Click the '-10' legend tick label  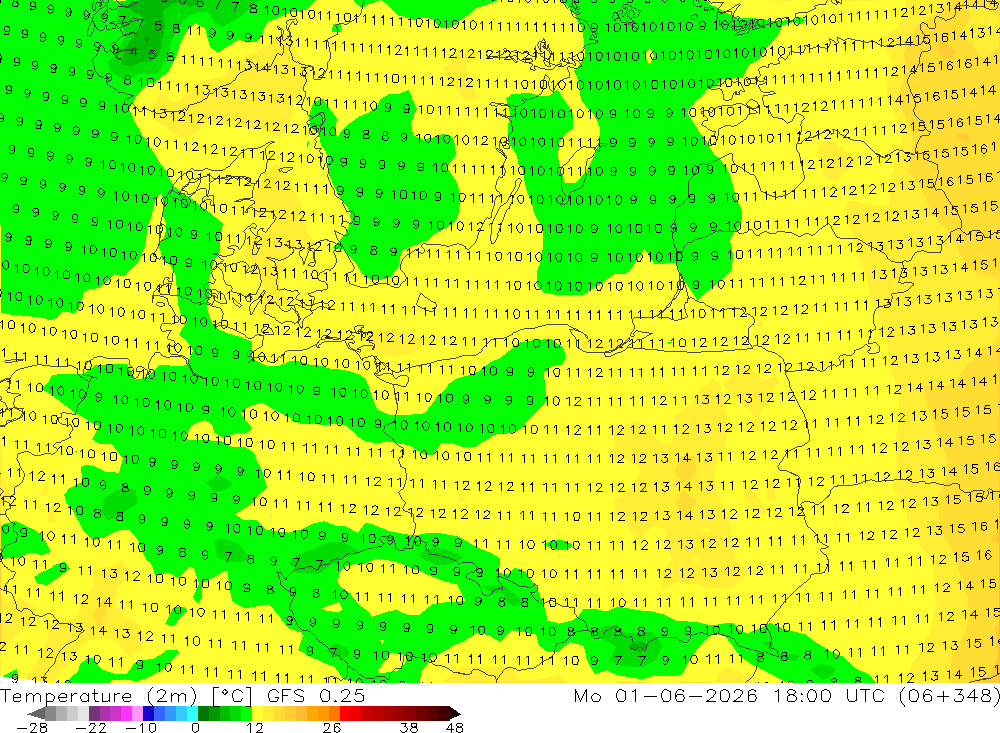(141, 727)
